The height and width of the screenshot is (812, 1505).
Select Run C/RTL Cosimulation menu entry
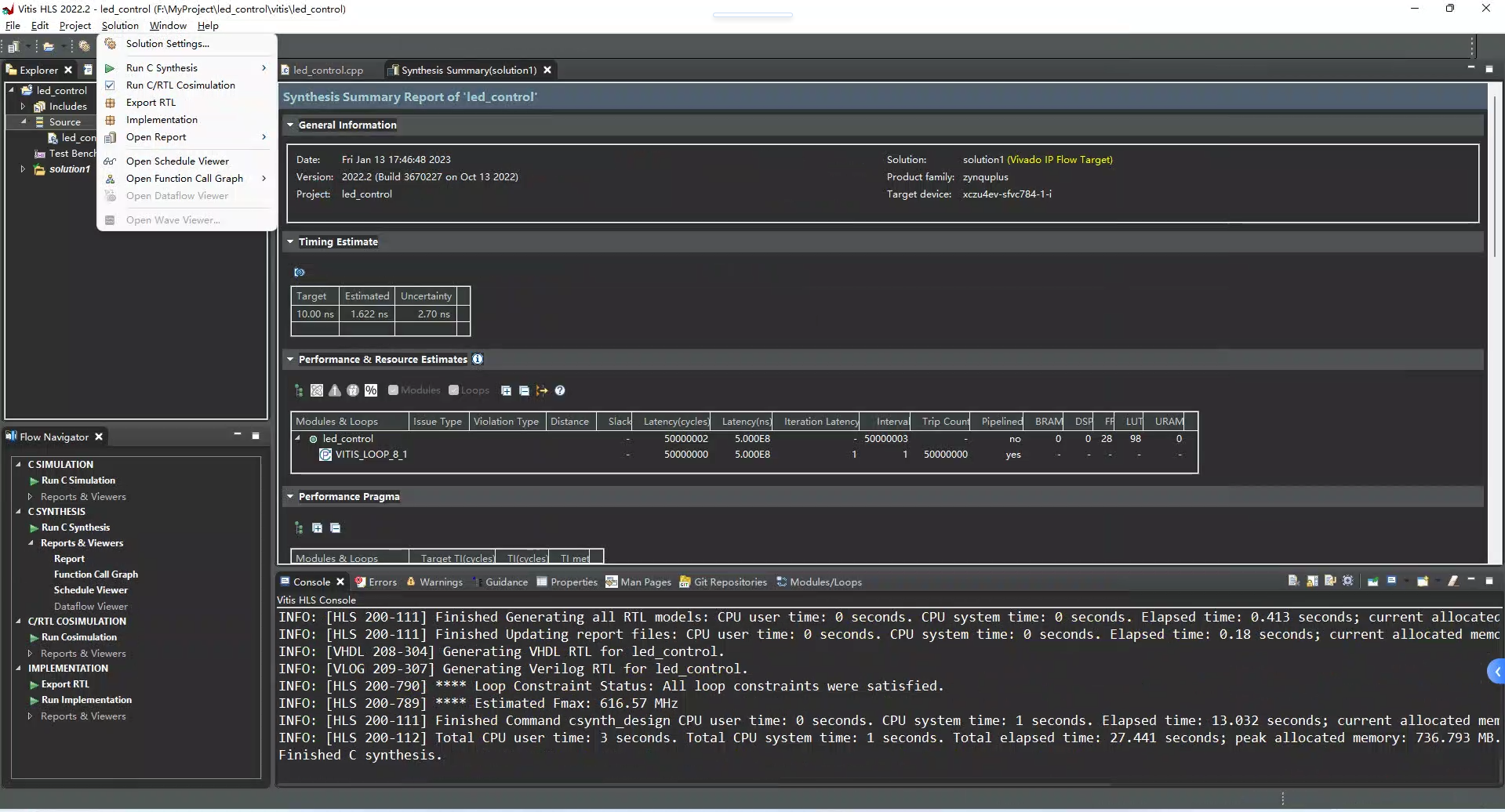(186, 85)
